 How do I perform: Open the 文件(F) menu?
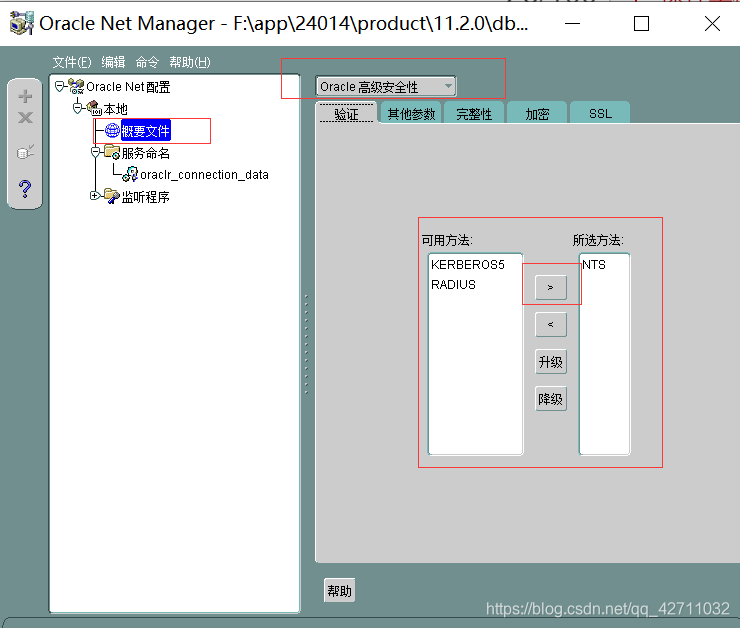coord(72,62)
